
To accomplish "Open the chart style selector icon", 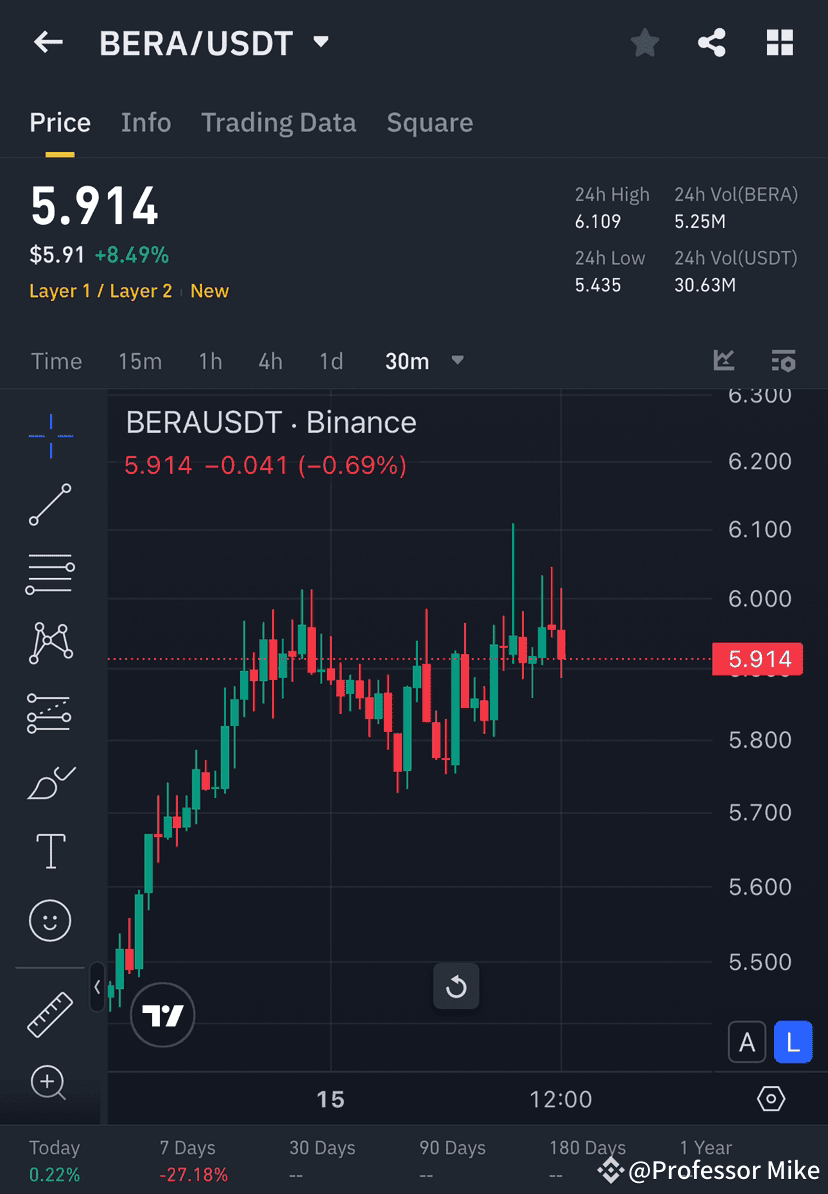I will click(723, 361).
